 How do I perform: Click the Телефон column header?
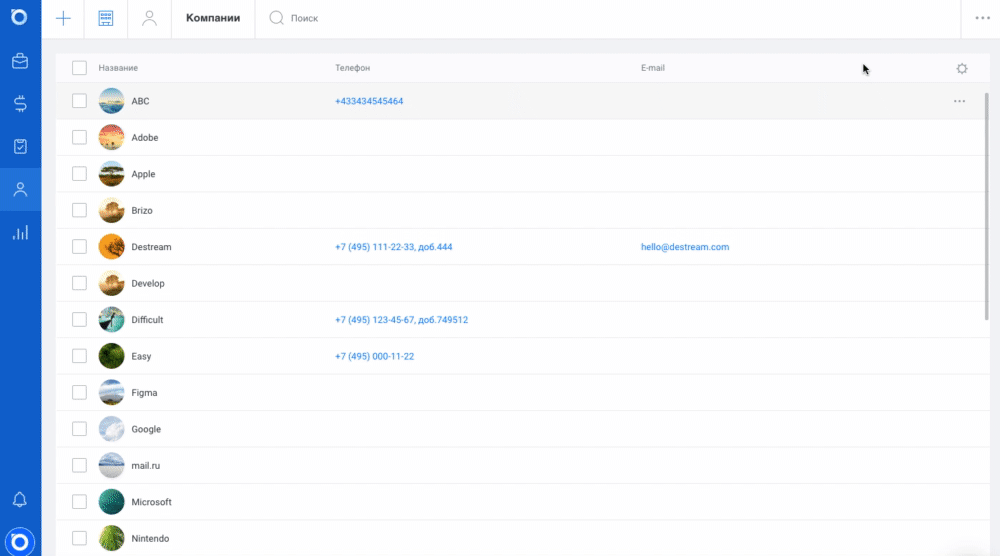click(x=353, y=68)
